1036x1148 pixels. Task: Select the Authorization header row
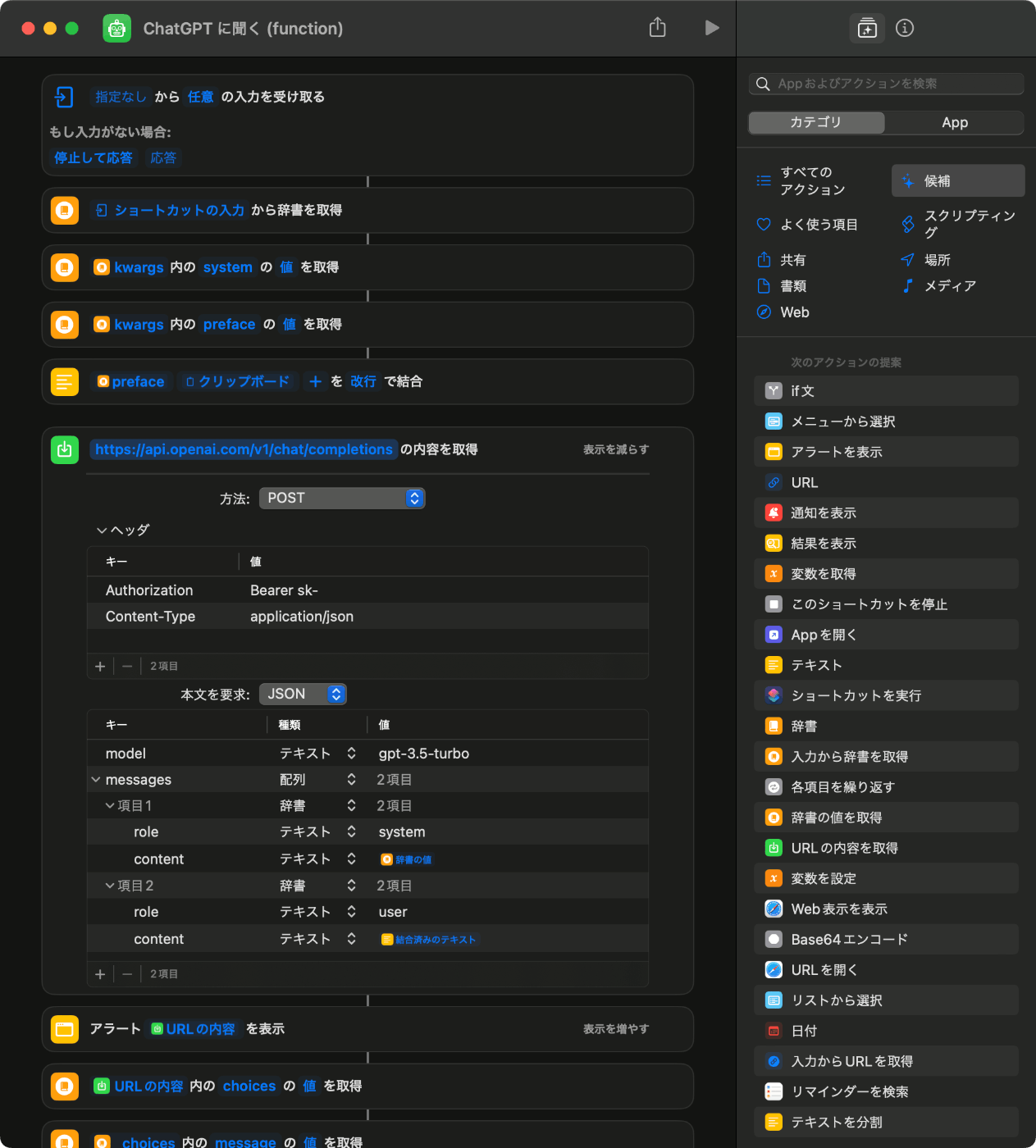click(x=367, y=590)
